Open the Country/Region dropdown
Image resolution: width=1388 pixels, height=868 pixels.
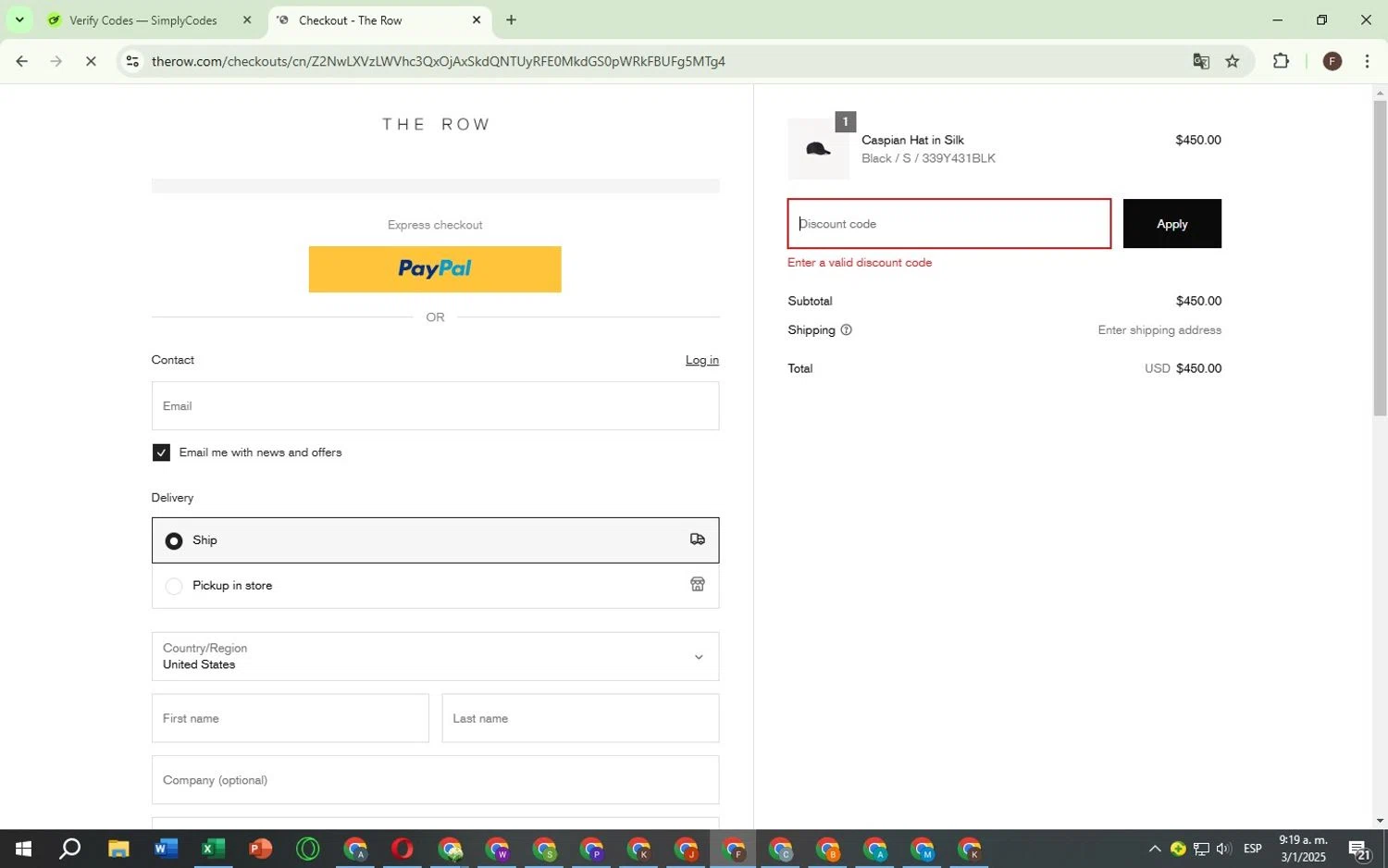click(435, 656)
